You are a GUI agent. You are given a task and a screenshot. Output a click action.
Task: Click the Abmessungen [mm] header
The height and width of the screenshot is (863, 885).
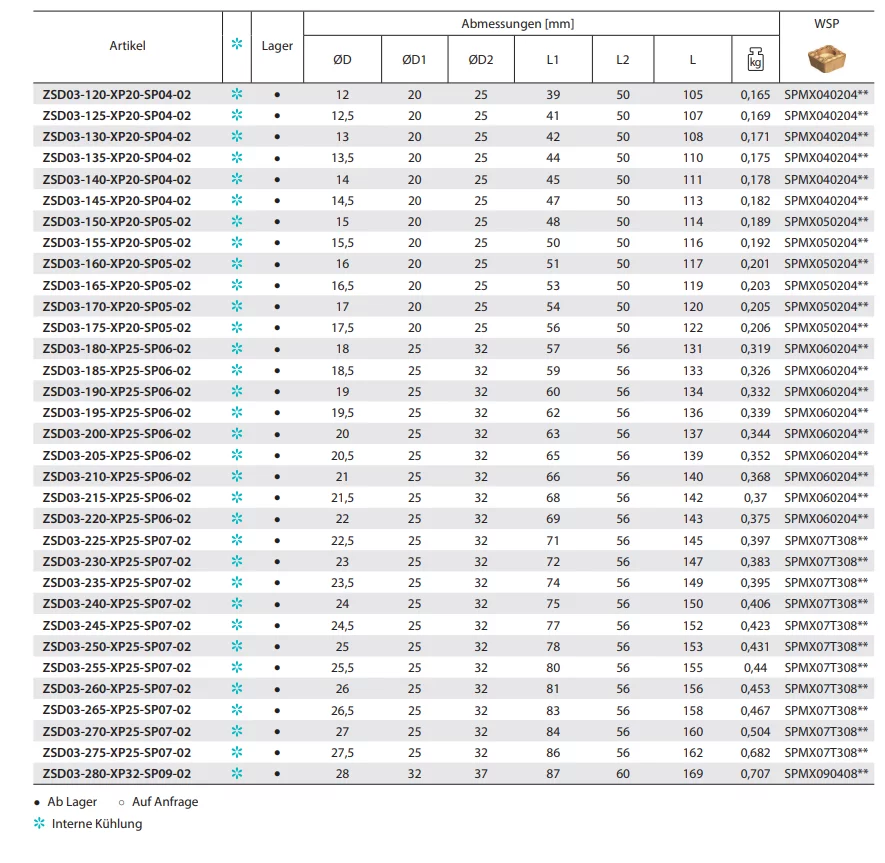click(x=517, y=23)
